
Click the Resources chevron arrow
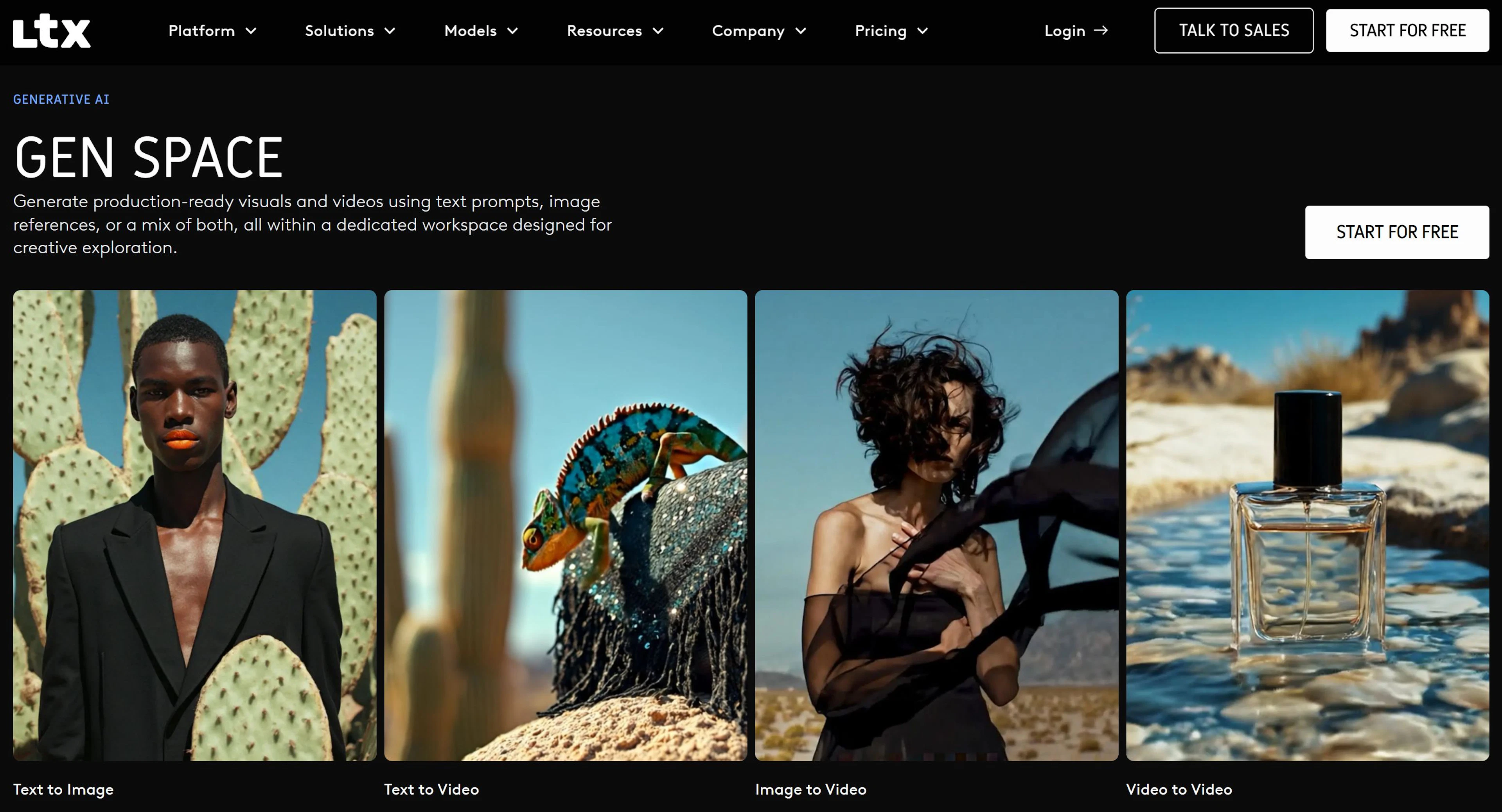(658, 31)
